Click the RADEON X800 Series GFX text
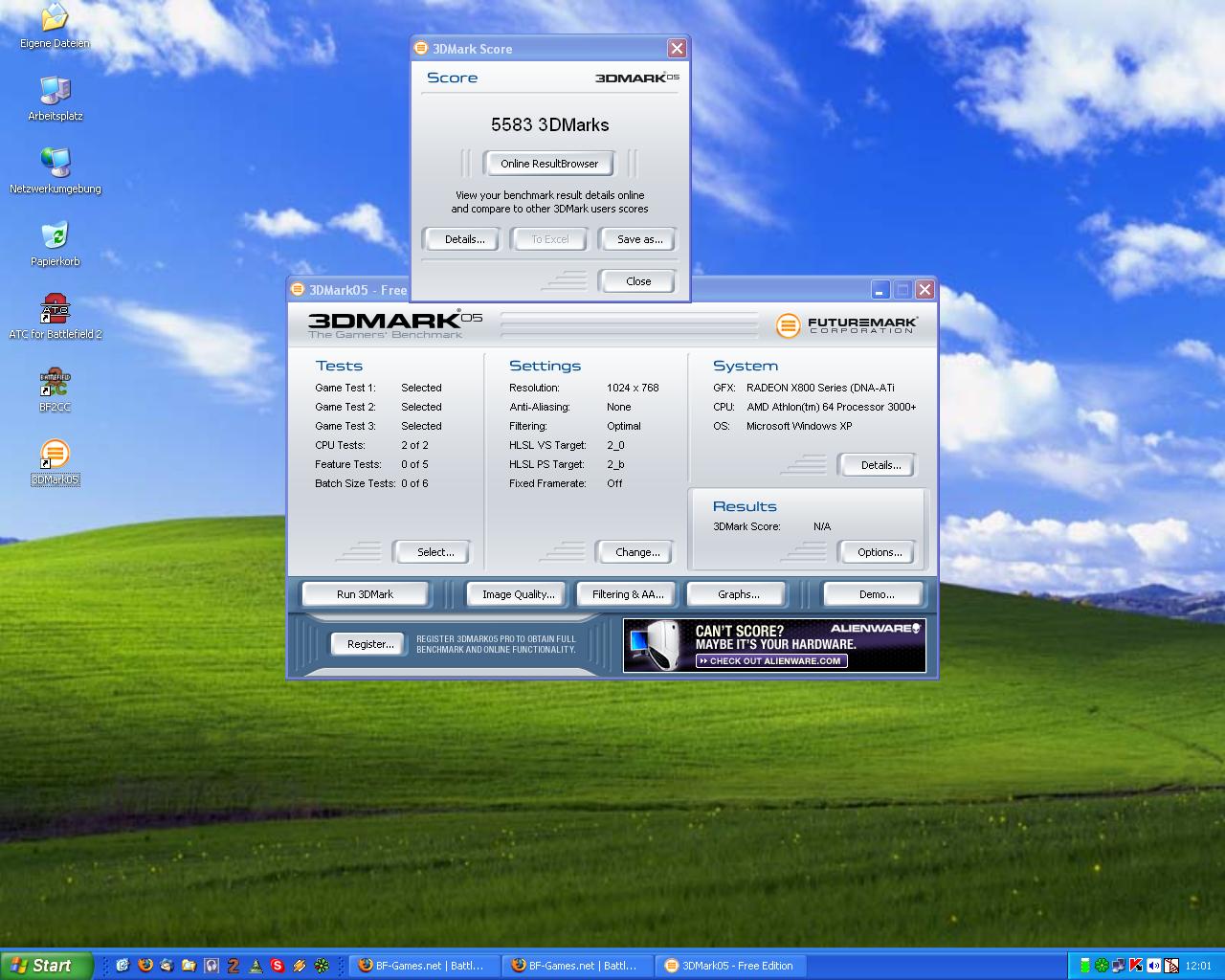 820,388
